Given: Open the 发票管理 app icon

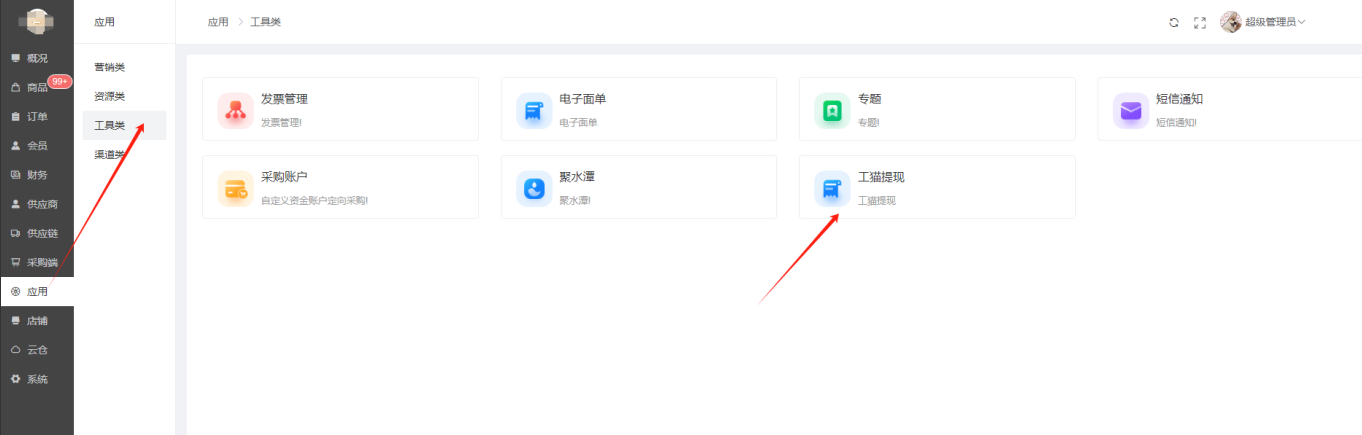Looking at the screenshot, I should [236, 110].
